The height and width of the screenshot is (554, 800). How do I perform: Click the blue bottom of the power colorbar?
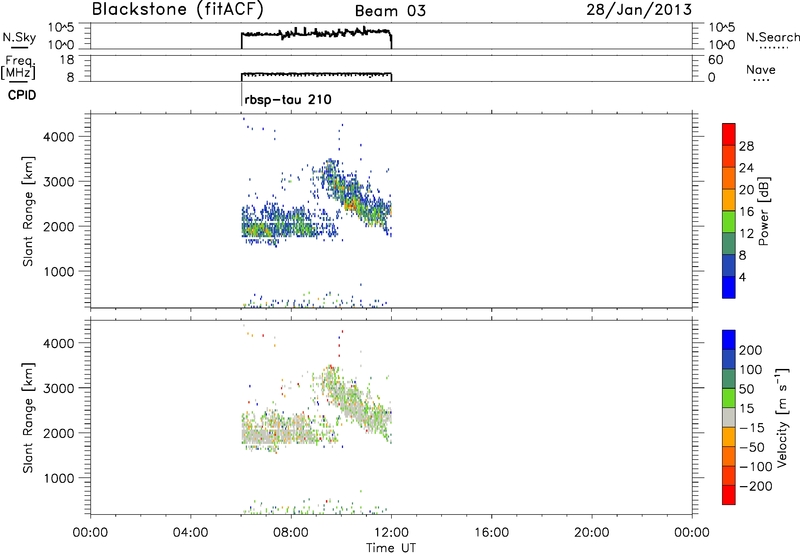coord(729,287)
